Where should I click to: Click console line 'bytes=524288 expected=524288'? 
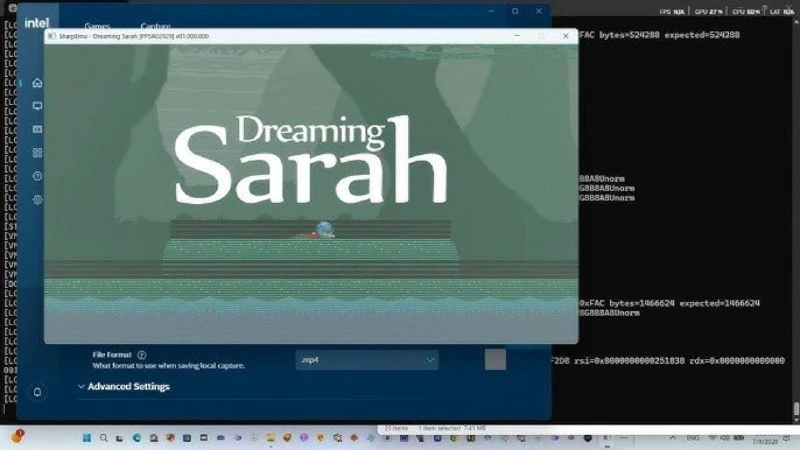[x=669, y=35]
